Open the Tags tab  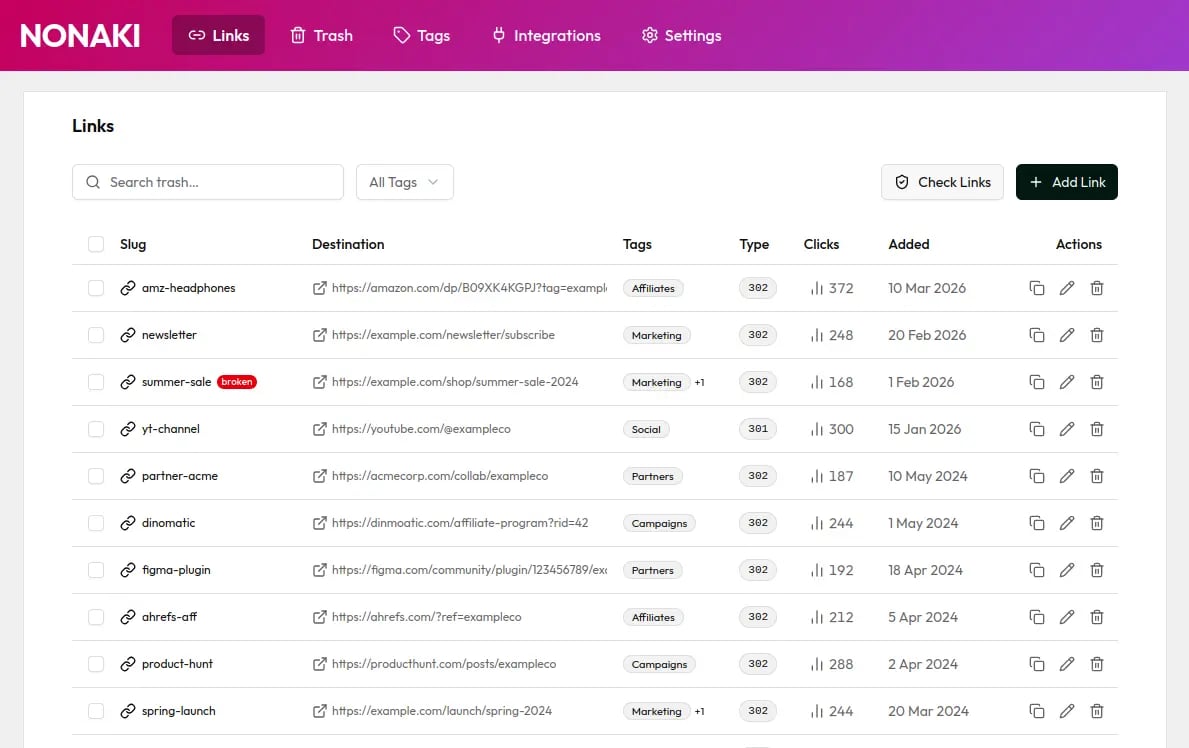(x=422, y=35)
